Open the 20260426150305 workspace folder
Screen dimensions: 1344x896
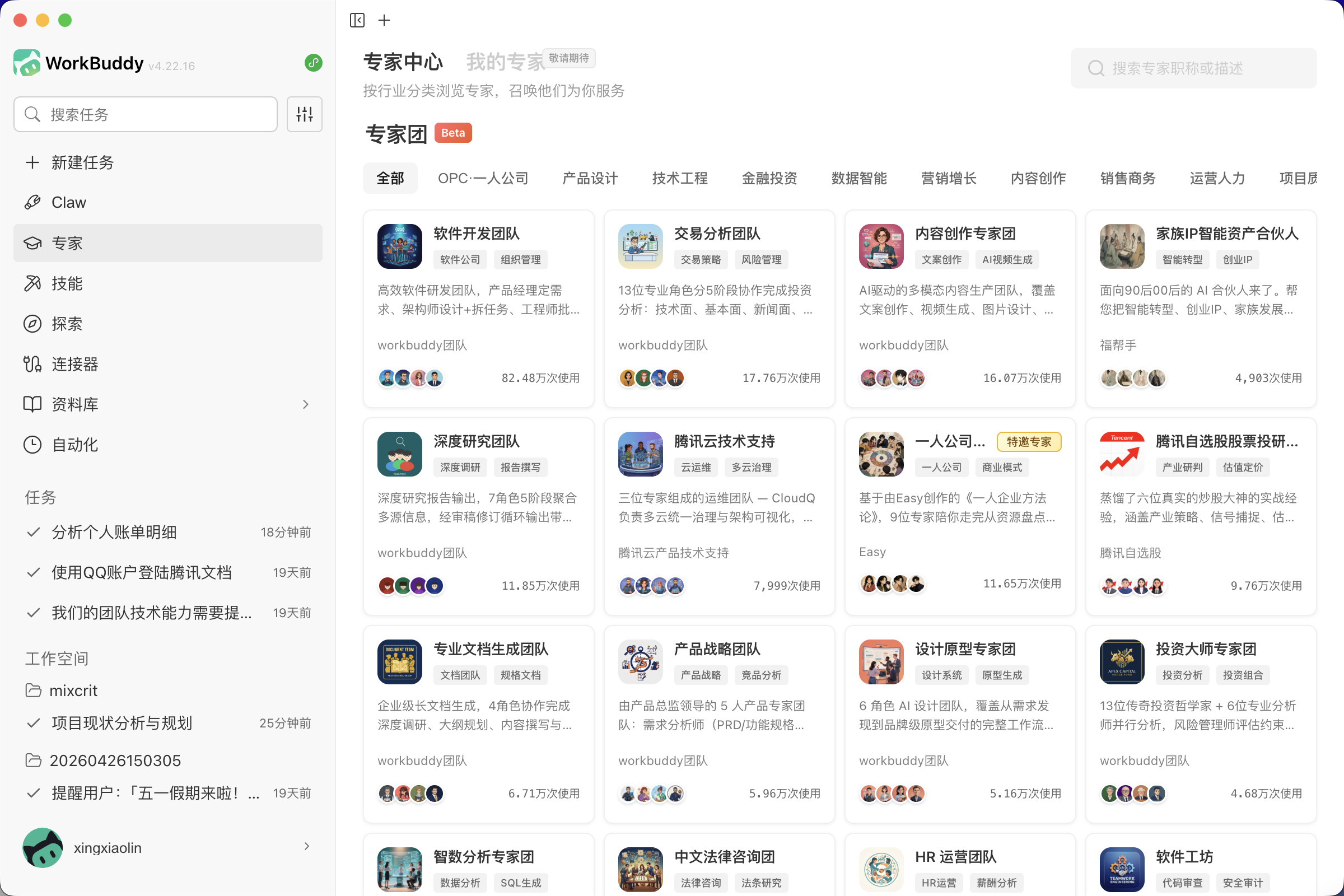[x=168, y=760]
